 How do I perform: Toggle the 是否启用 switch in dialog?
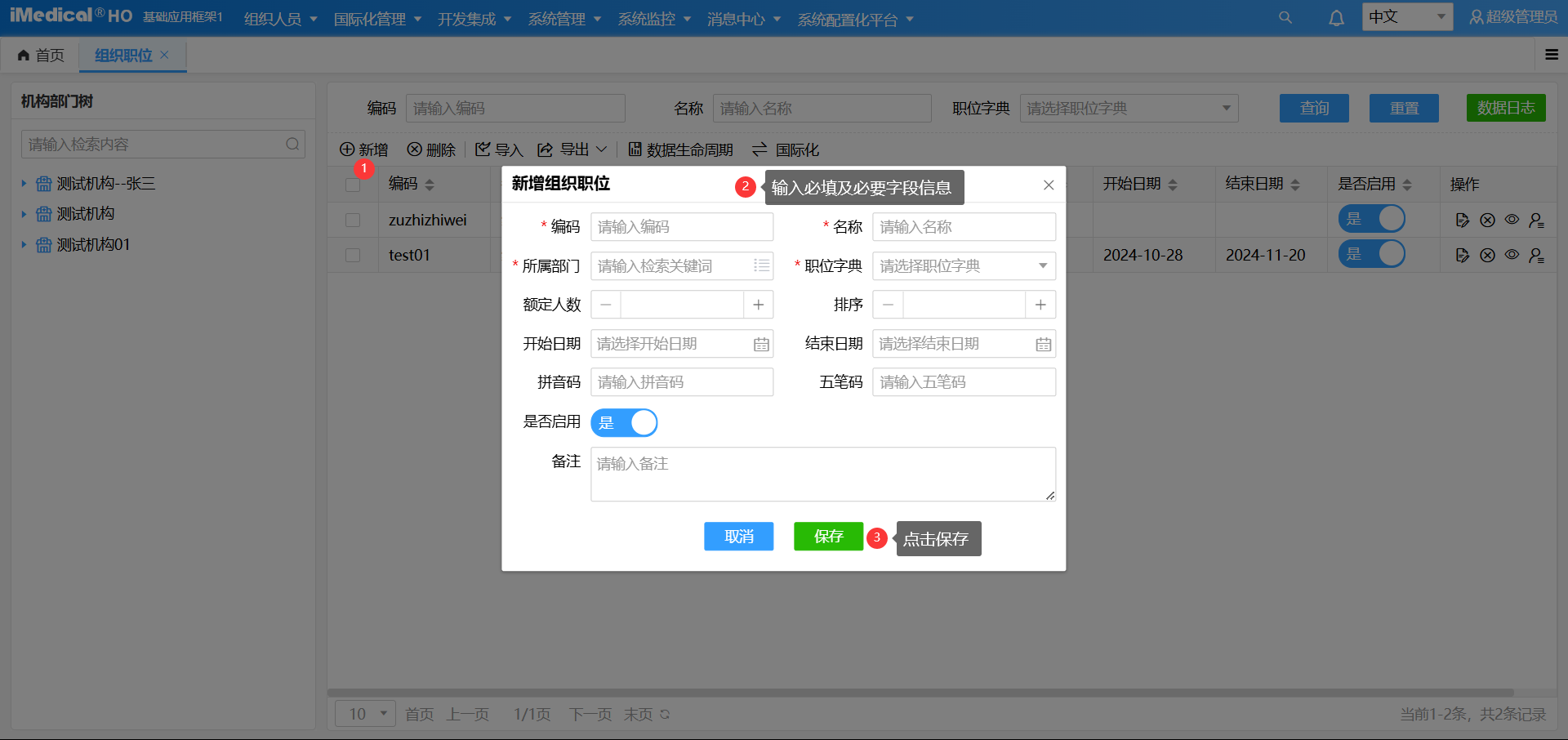click(624, 422)
